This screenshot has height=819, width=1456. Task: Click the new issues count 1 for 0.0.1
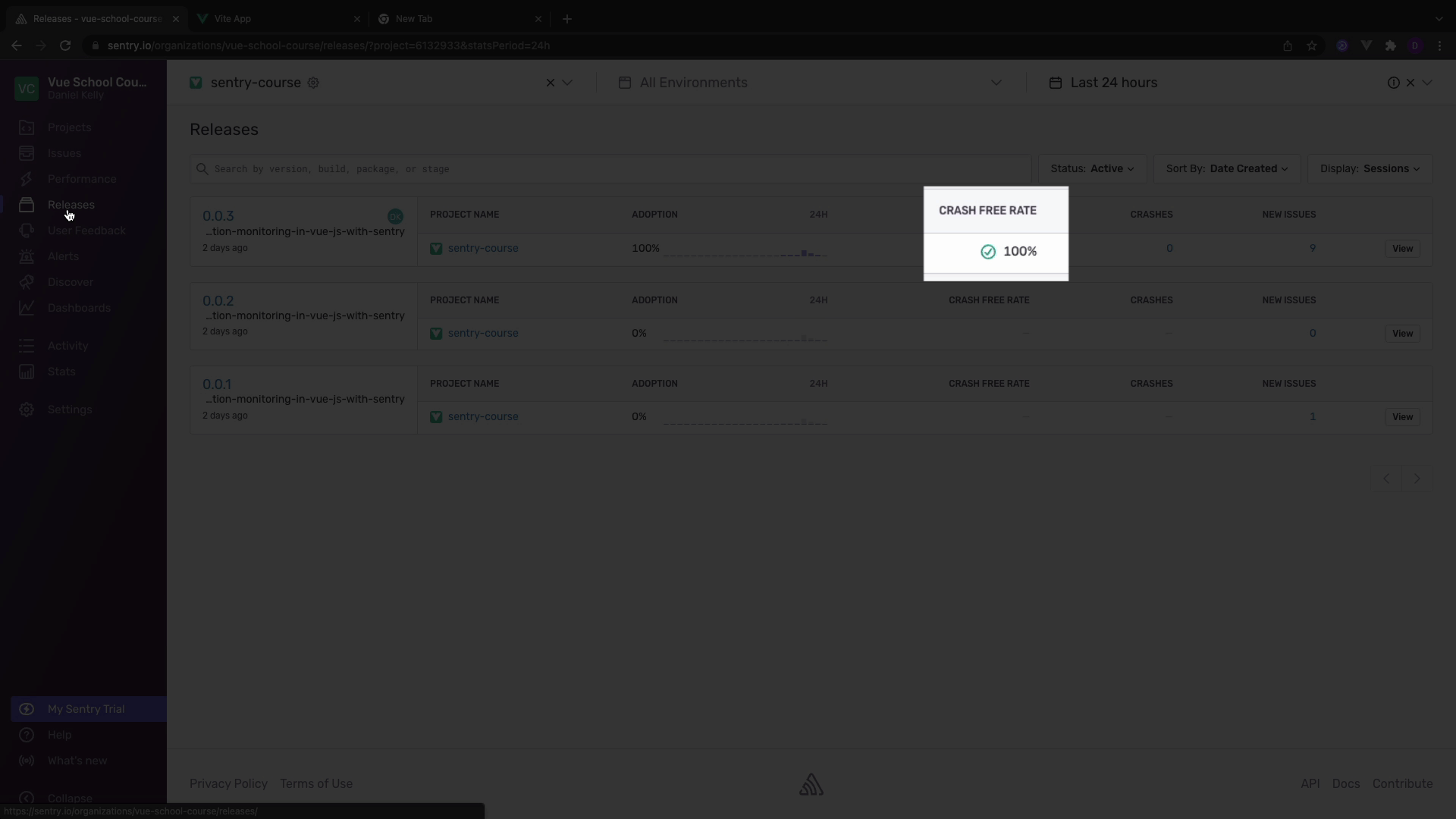pos(1313,417)
